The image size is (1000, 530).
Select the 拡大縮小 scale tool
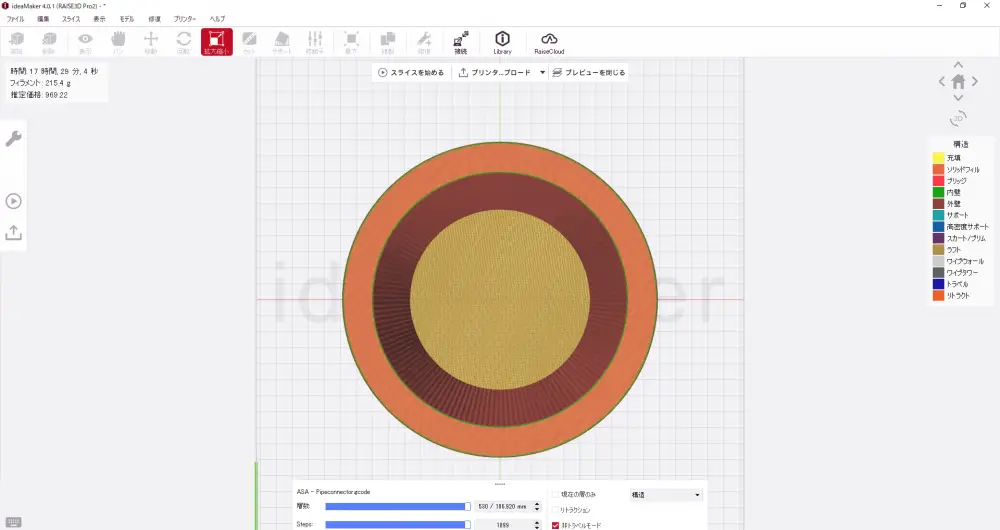click(x=216, y=41)
